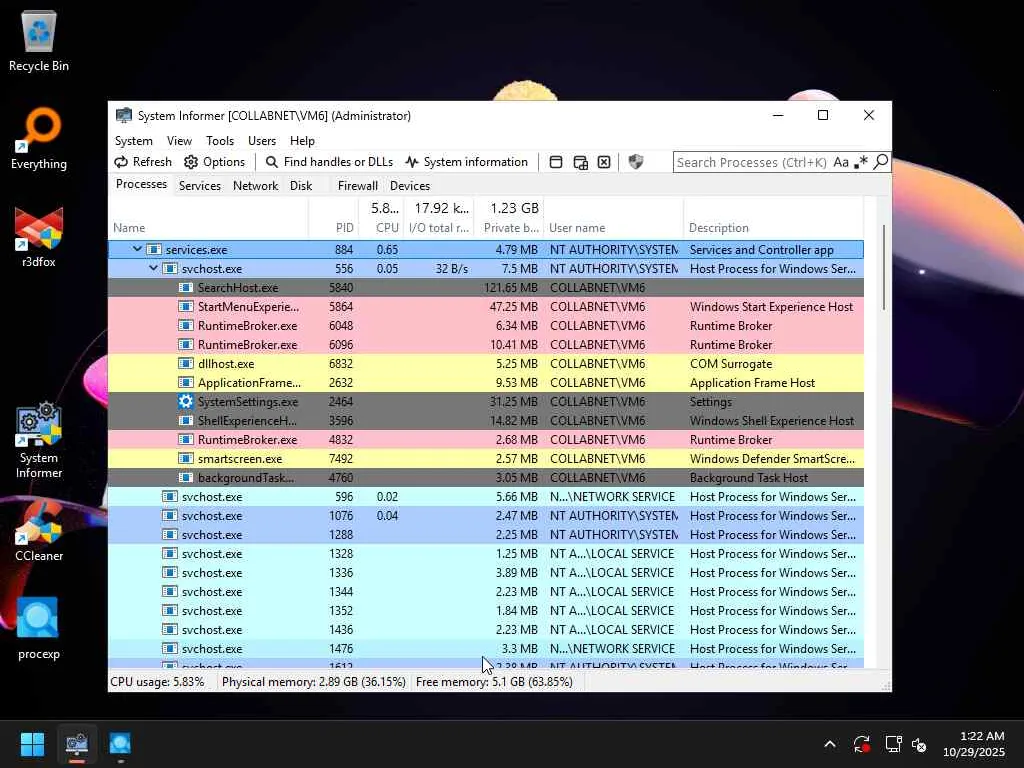Image resolution: width=1024 pixels, height=768 pixels.
Task: Show hidden tray icons chevron
Action: [830, 744]
